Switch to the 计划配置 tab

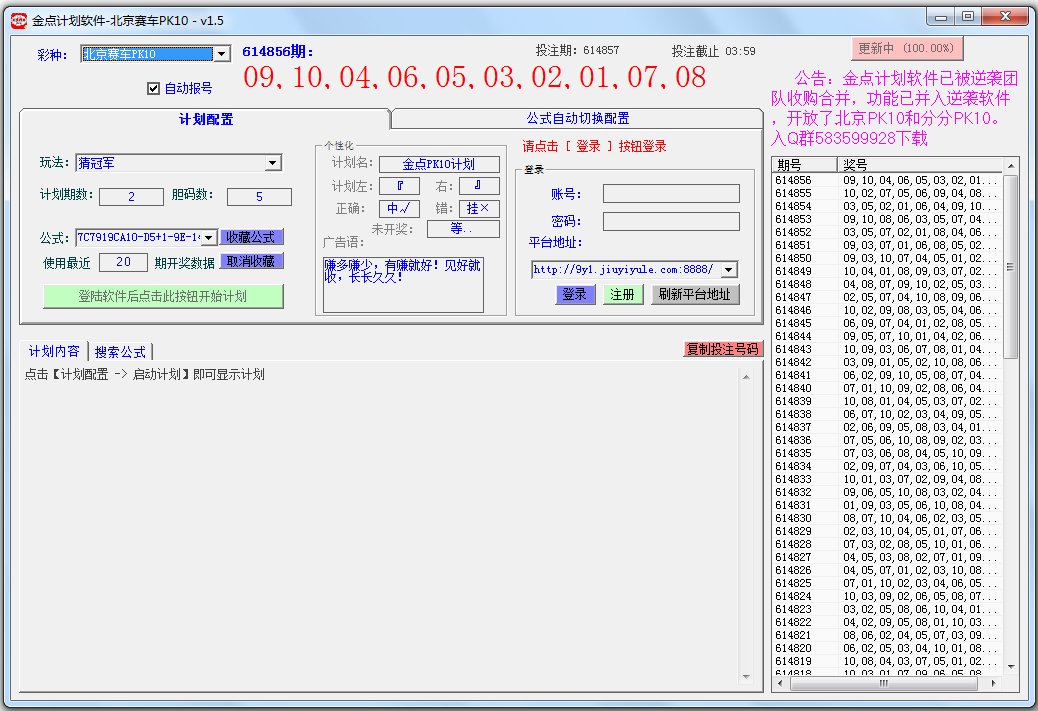(x=206, y=119)
